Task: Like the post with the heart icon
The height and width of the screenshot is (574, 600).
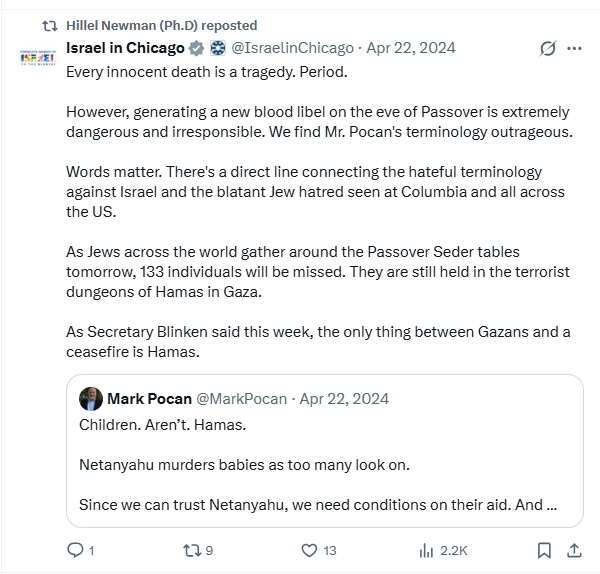Action: [x=309, y=550]
